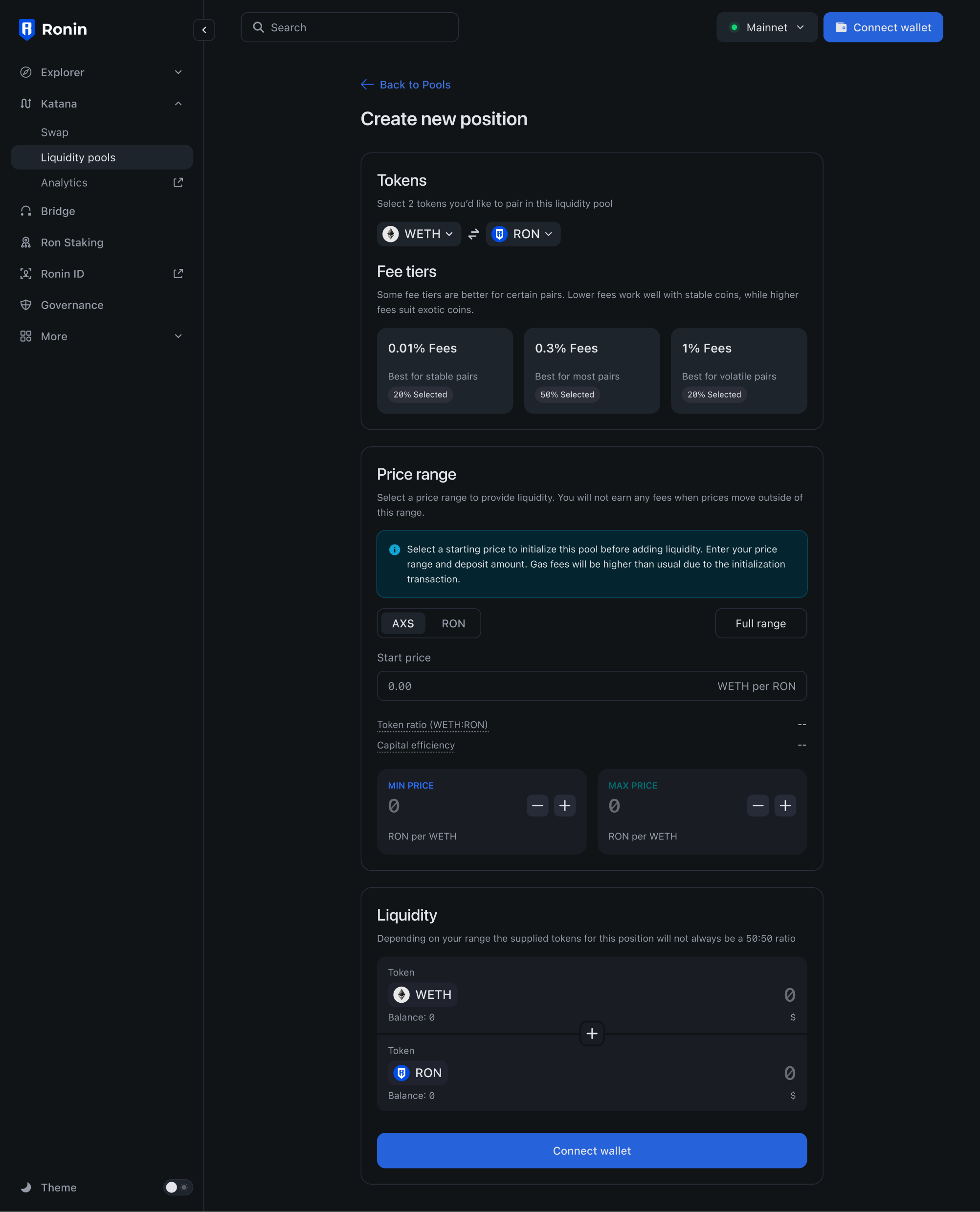
Task: Click the swap tokens arrow icon
Action: pyautogui.click(x=474, y=234)
